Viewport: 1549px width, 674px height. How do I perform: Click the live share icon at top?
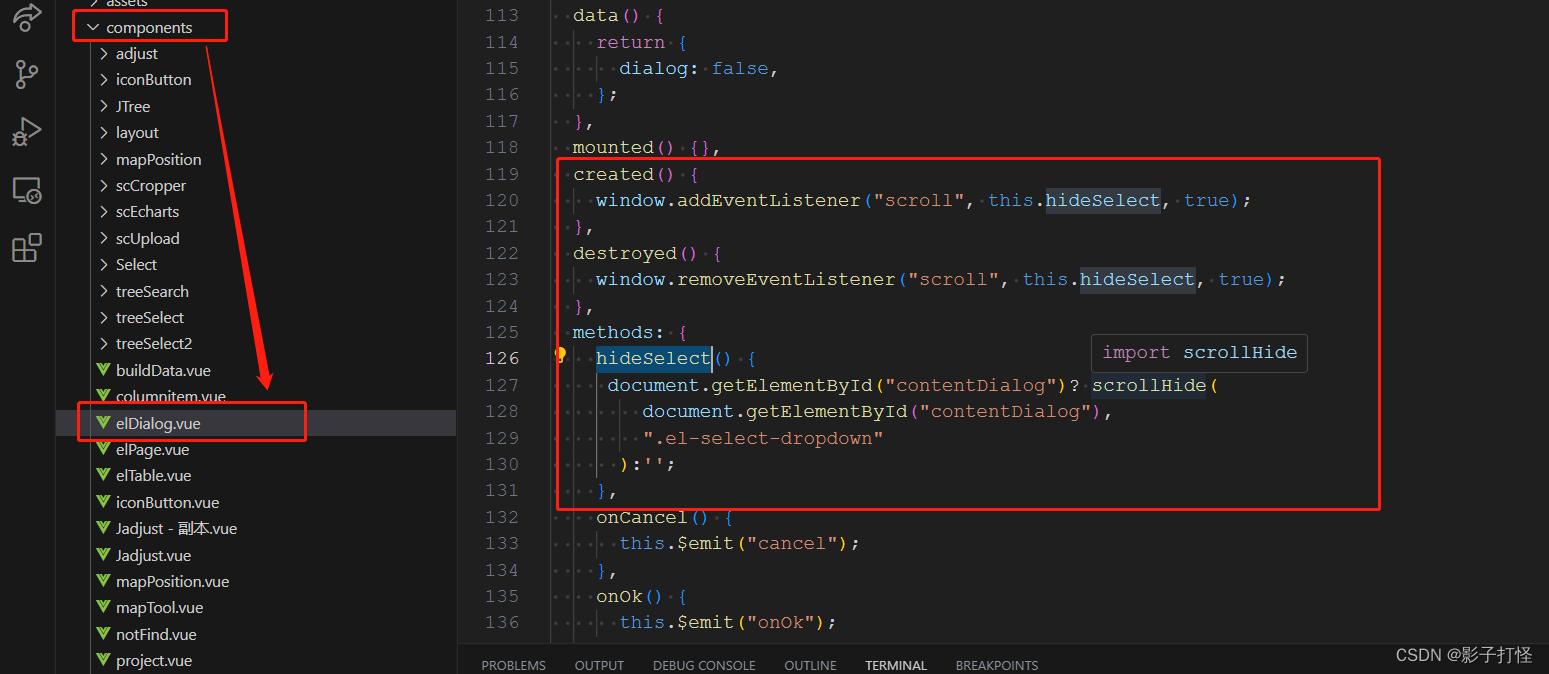pyautogui.click(x=26, y=18)
